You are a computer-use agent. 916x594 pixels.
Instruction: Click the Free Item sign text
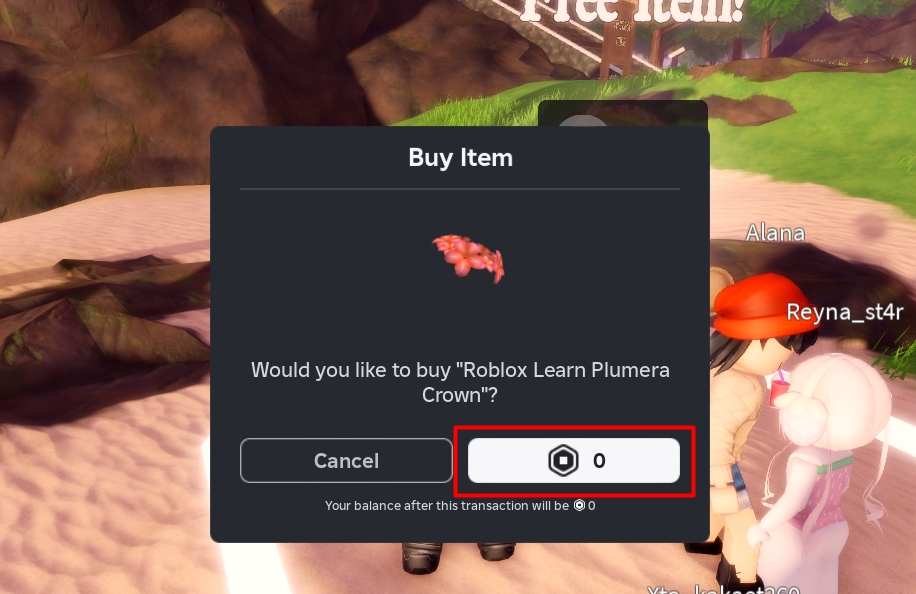tap(632, 11)
